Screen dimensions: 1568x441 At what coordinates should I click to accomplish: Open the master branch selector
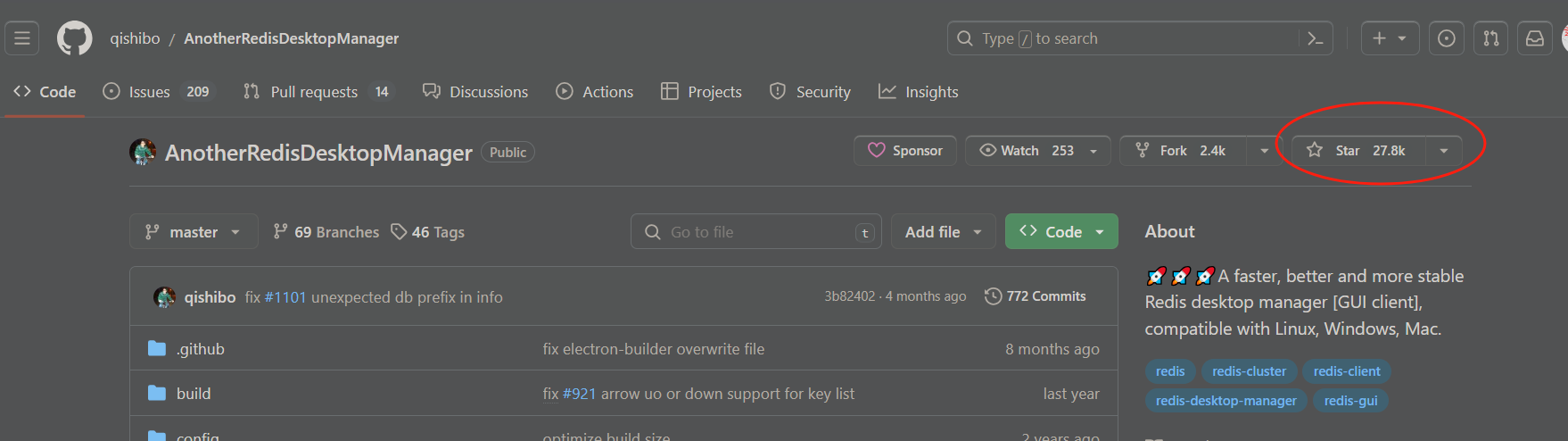[x=194, y=232]
